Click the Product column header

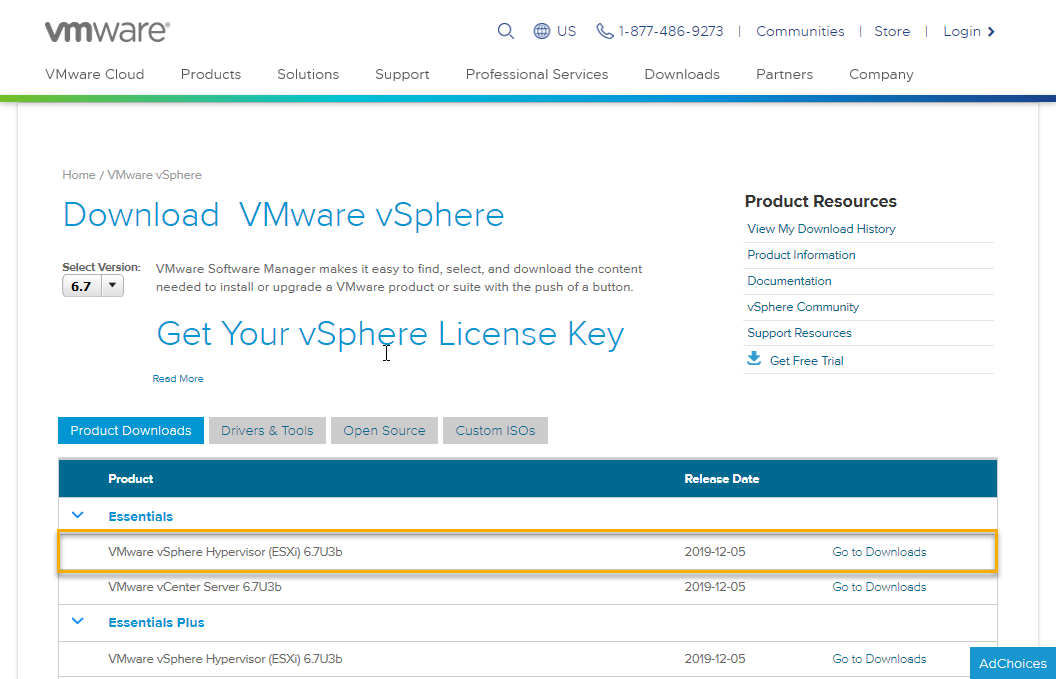tap(131, 479)
